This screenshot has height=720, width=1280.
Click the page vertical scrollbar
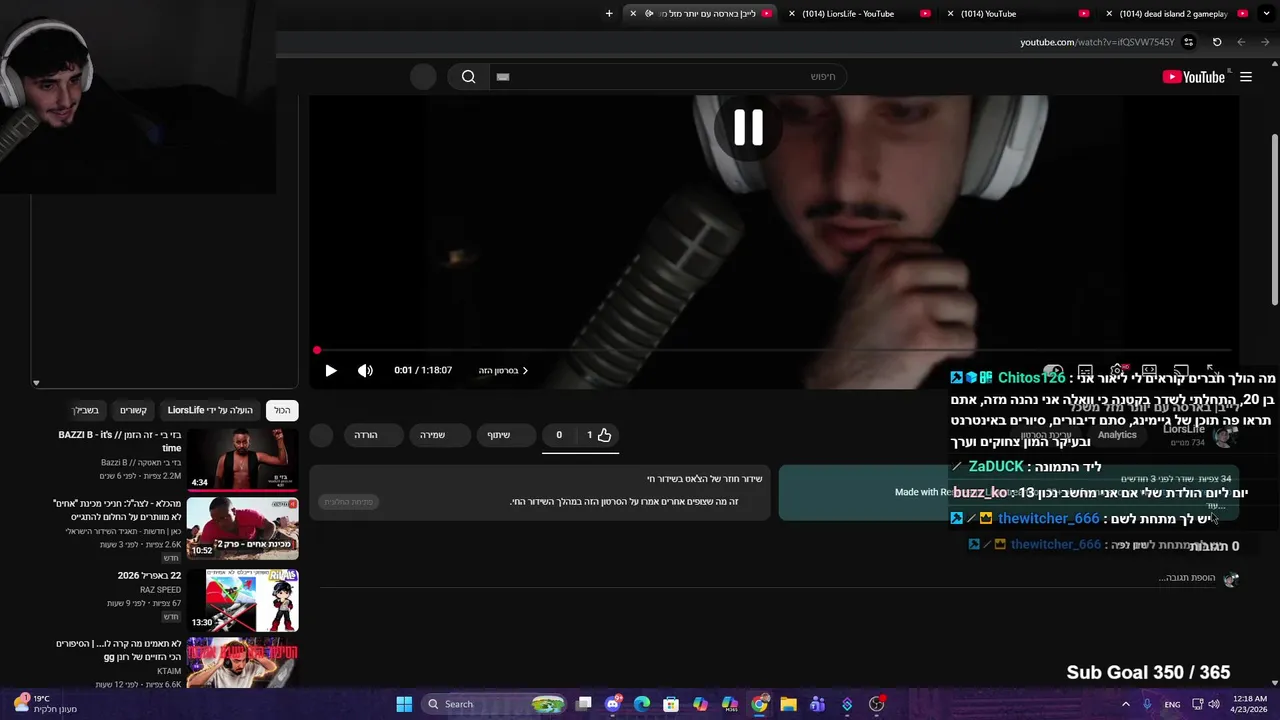tap(1274, 218)
